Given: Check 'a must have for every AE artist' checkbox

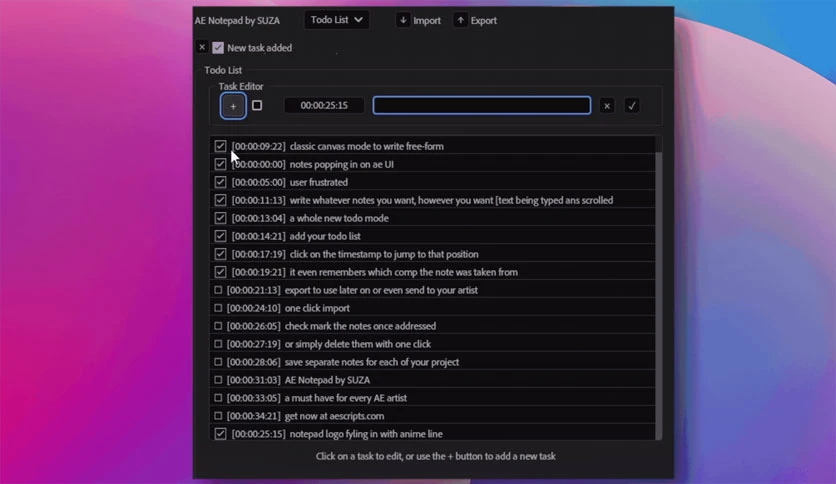Looking at the screenshot, I should click(x=218, y=398).
